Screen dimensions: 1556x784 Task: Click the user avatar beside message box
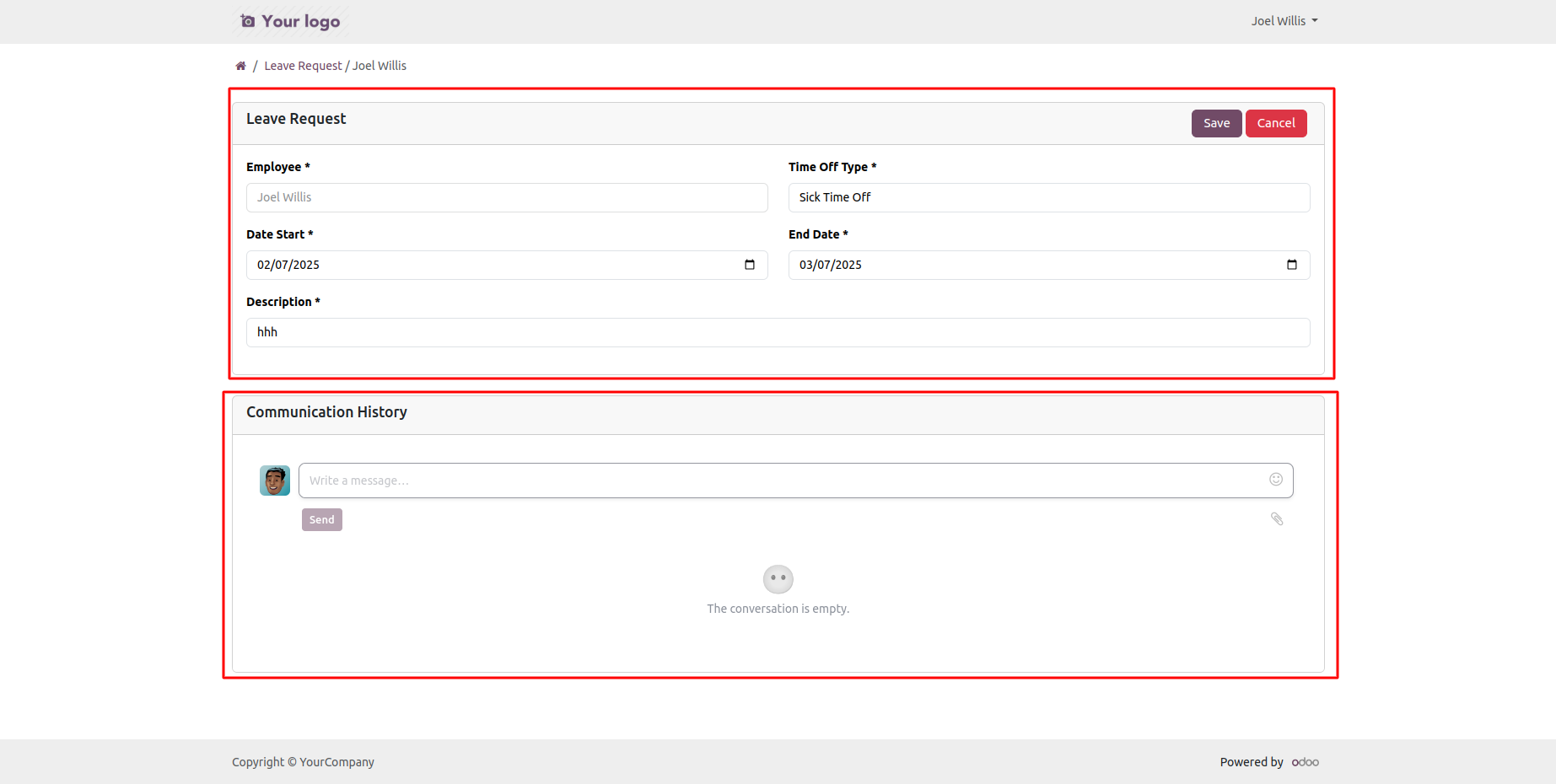[x=274, y=481]
